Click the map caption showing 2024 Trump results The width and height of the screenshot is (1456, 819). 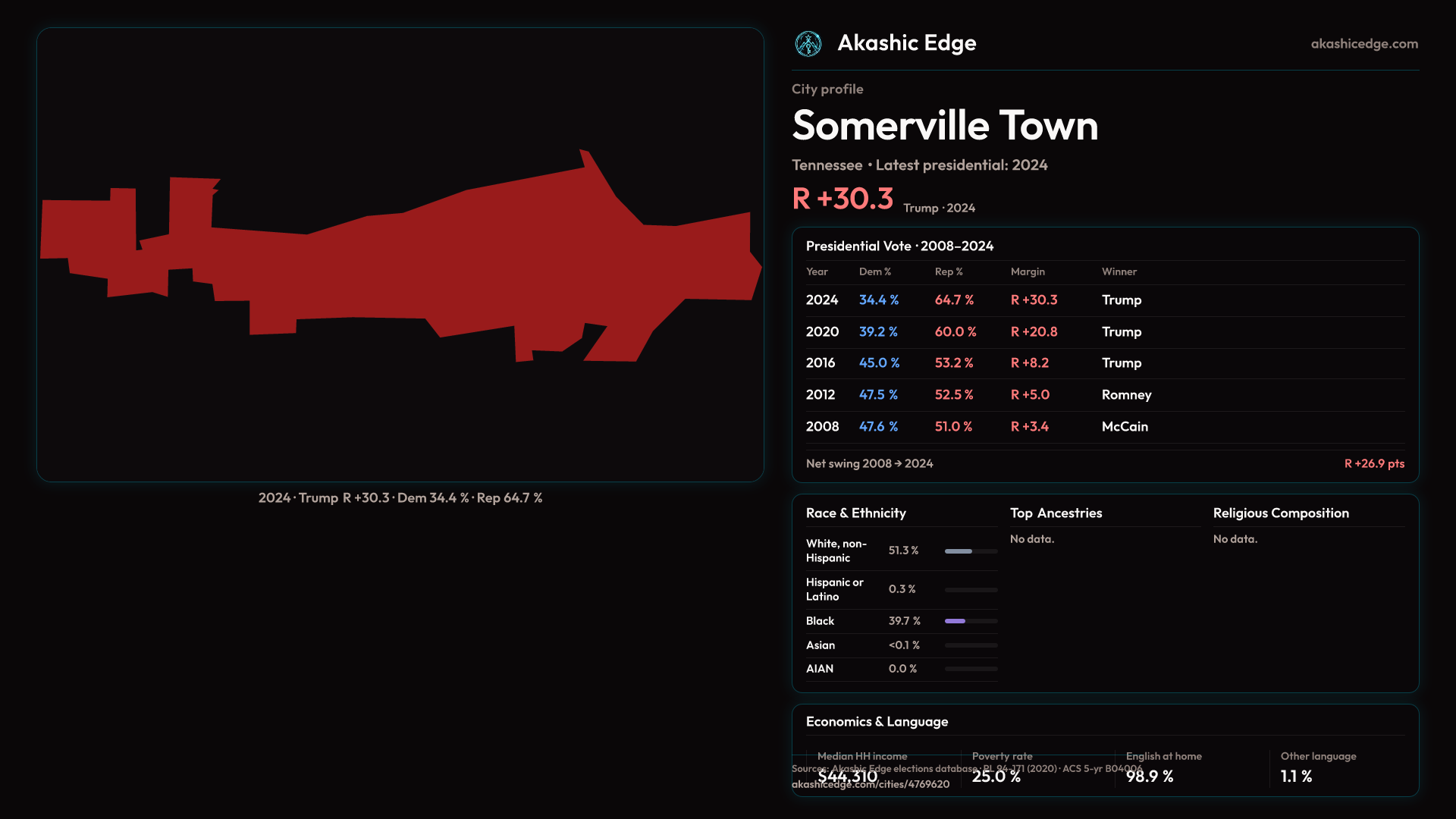400,498
